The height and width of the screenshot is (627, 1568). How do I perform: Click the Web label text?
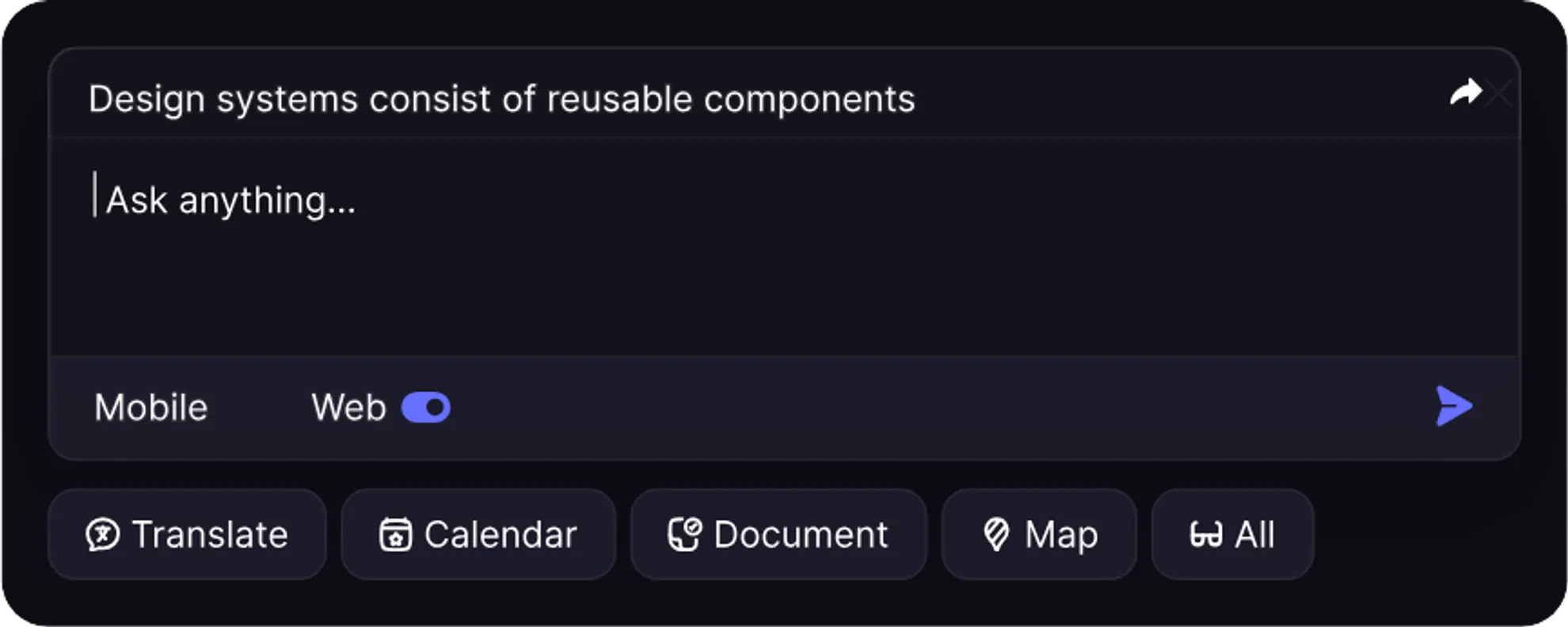point(348,408)
